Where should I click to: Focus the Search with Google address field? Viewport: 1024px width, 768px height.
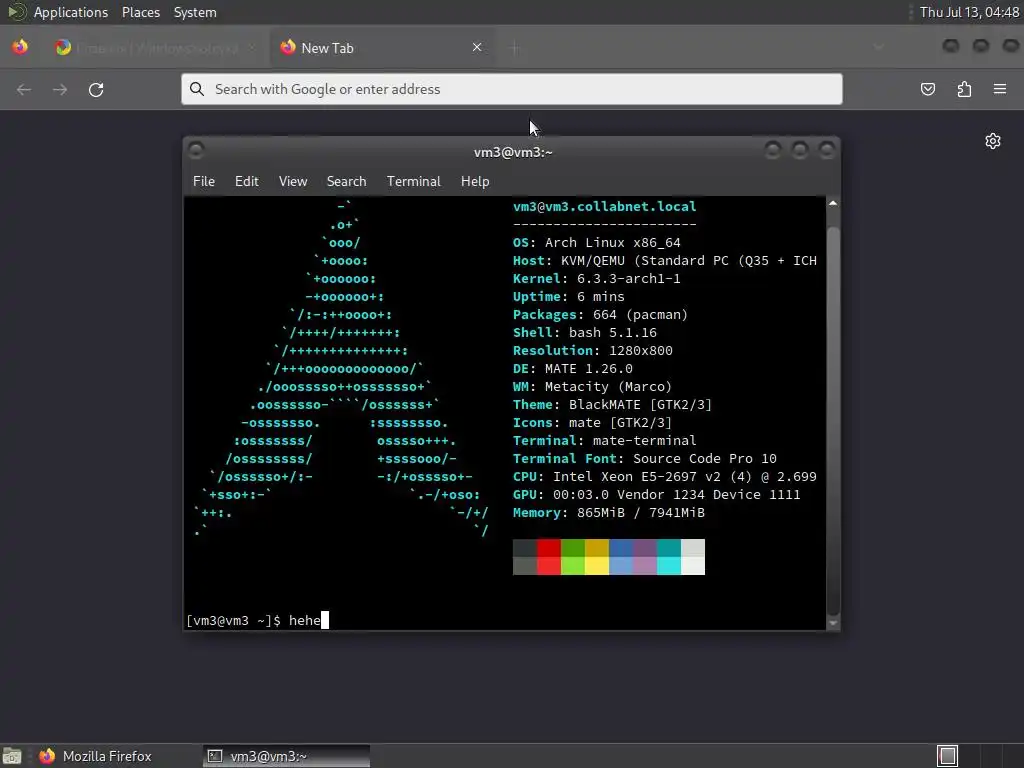[511, 89]
